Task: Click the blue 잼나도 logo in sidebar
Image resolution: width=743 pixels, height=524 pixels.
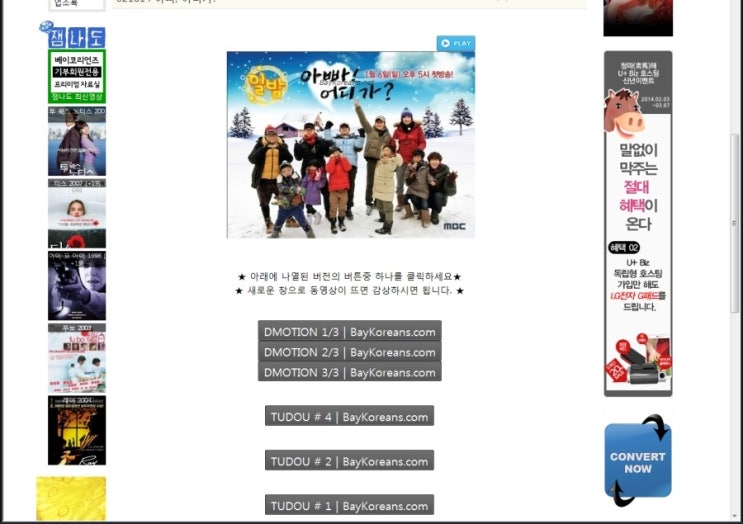Action: 72,35
